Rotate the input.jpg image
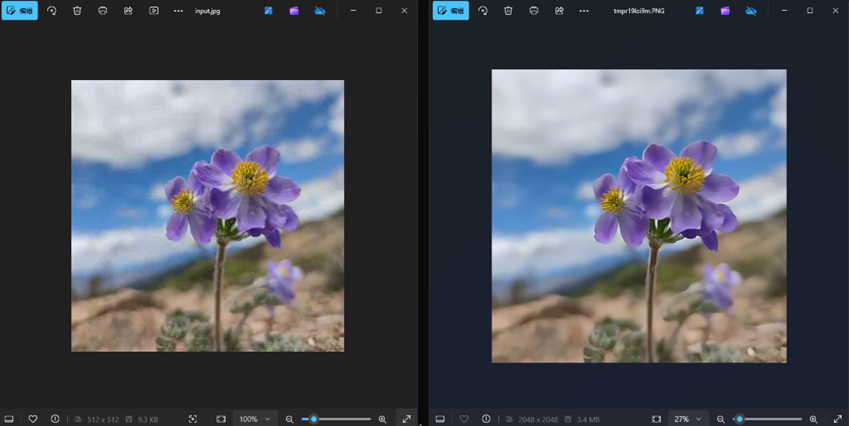Screen dimensions: 849x426 [x=51, y=10]
